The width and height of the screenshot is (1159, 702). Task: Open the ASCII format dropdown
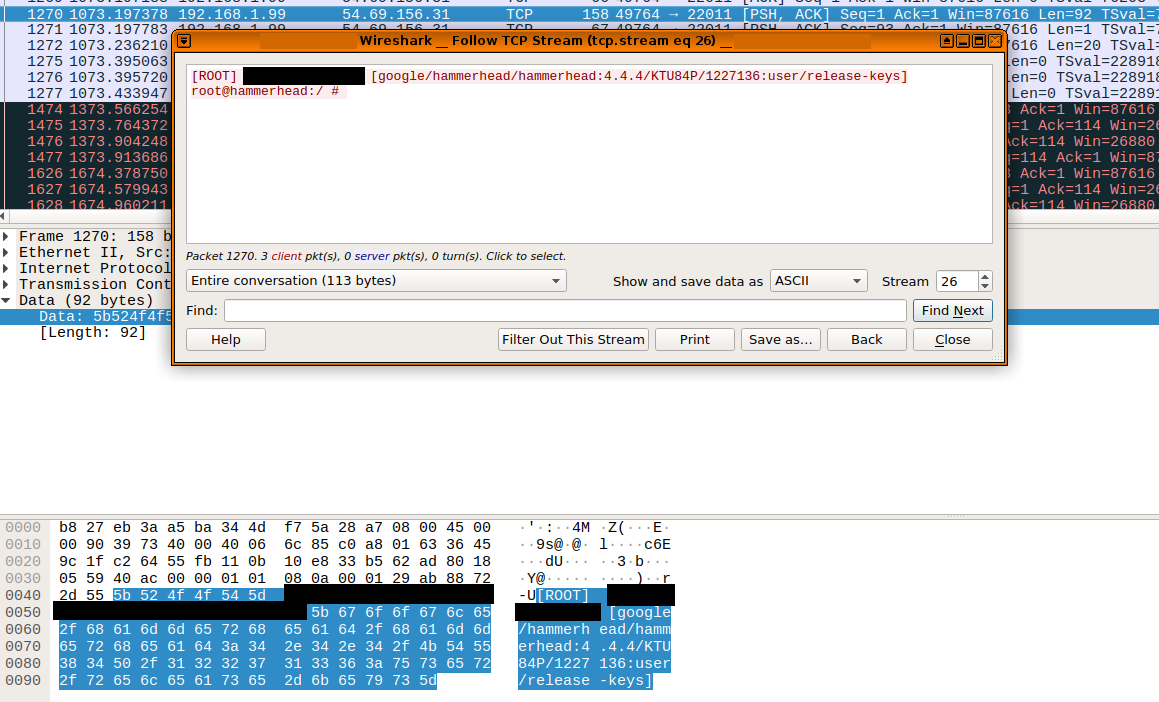(818, 281)
